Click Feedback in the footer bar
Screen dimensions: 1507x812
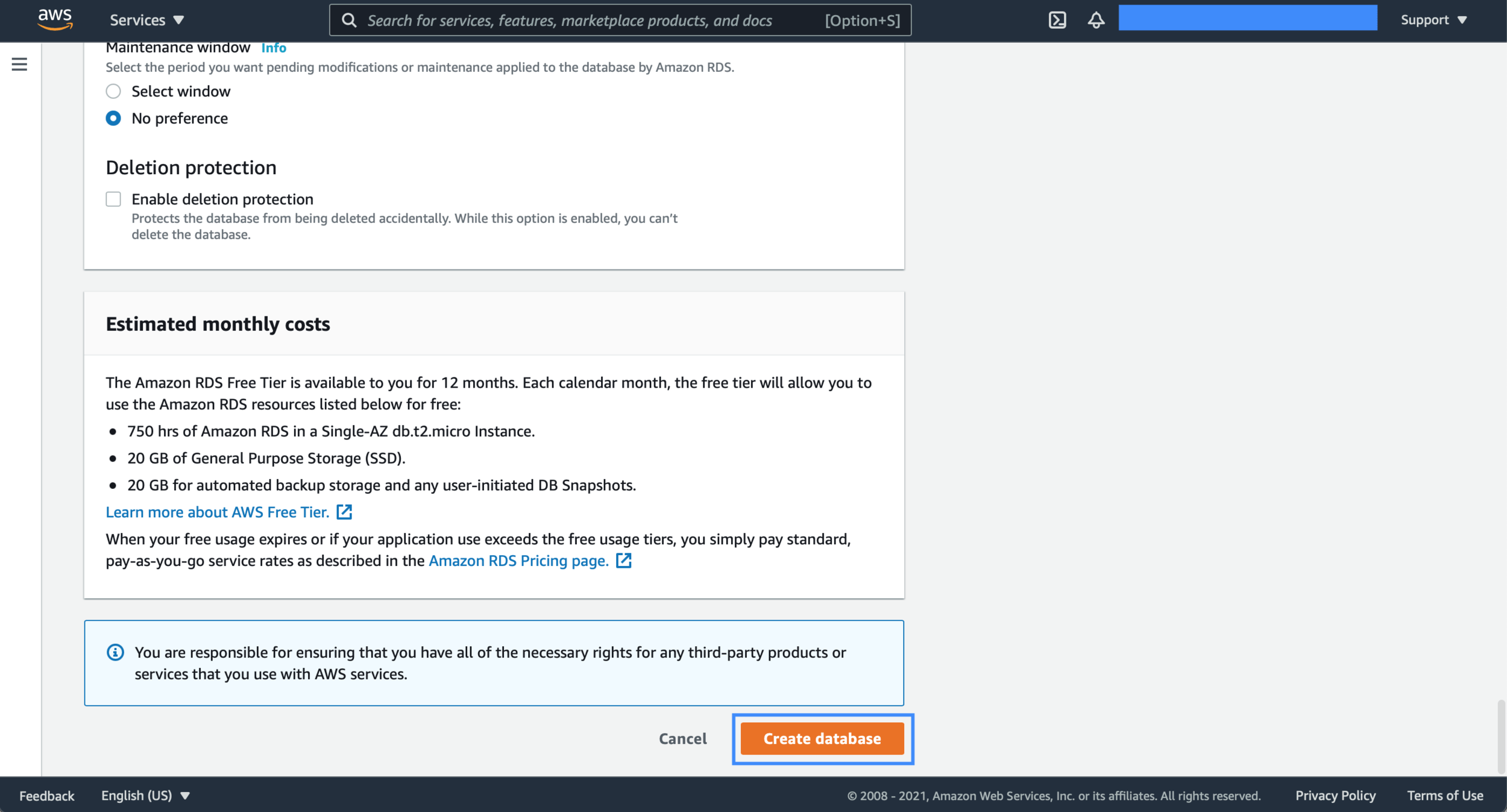46,795
